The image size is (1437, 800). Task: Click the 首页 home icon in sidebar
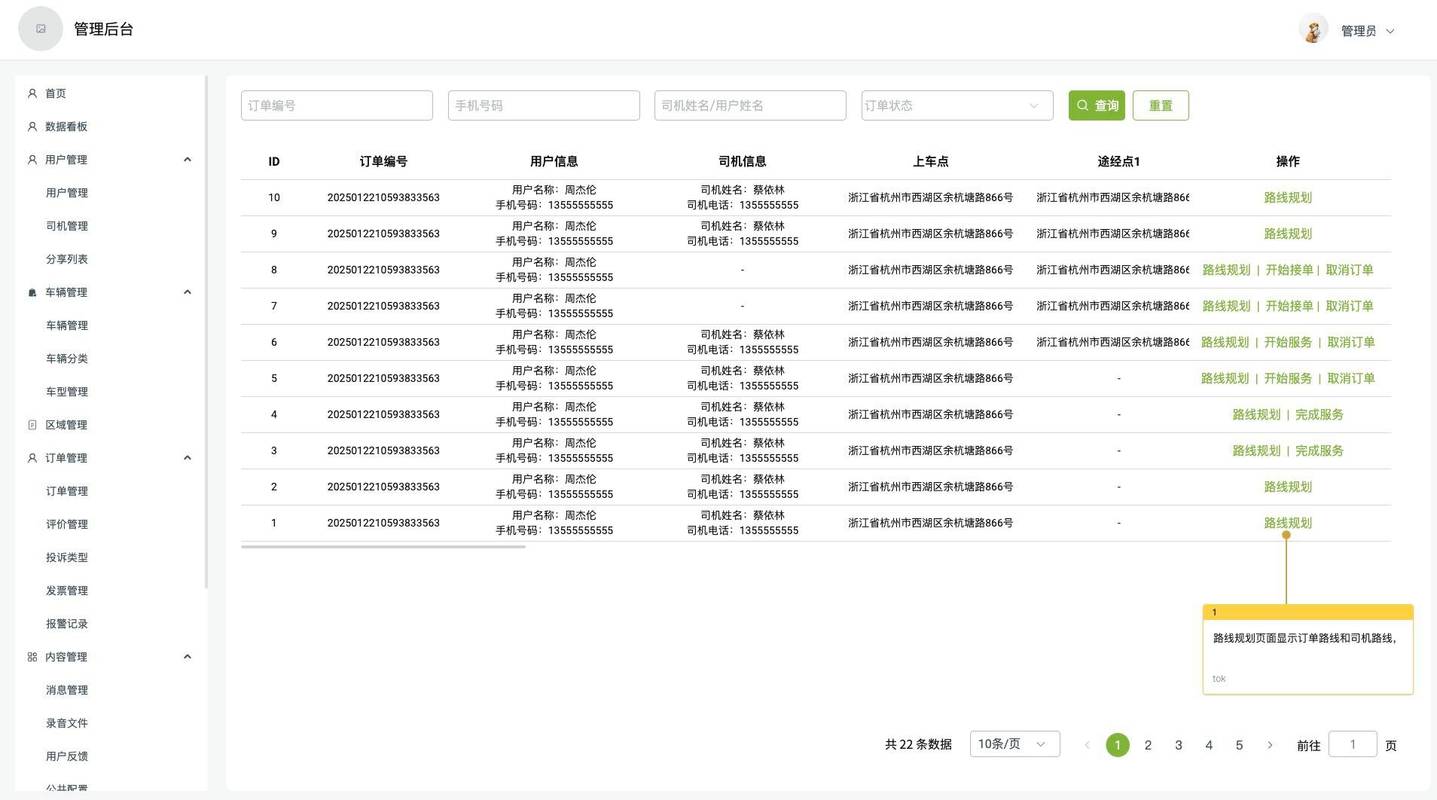(31, 92)
